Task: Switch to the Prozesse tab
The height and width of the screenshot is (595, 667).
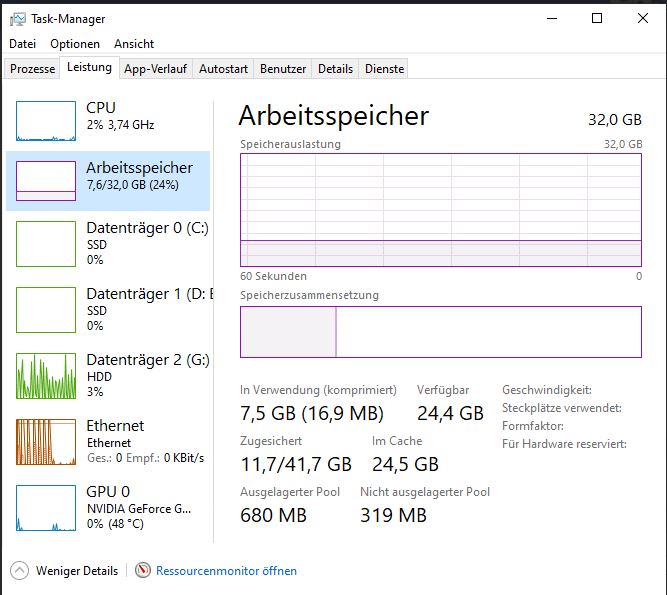Action: pyautogui.click(x=32, y=69)
